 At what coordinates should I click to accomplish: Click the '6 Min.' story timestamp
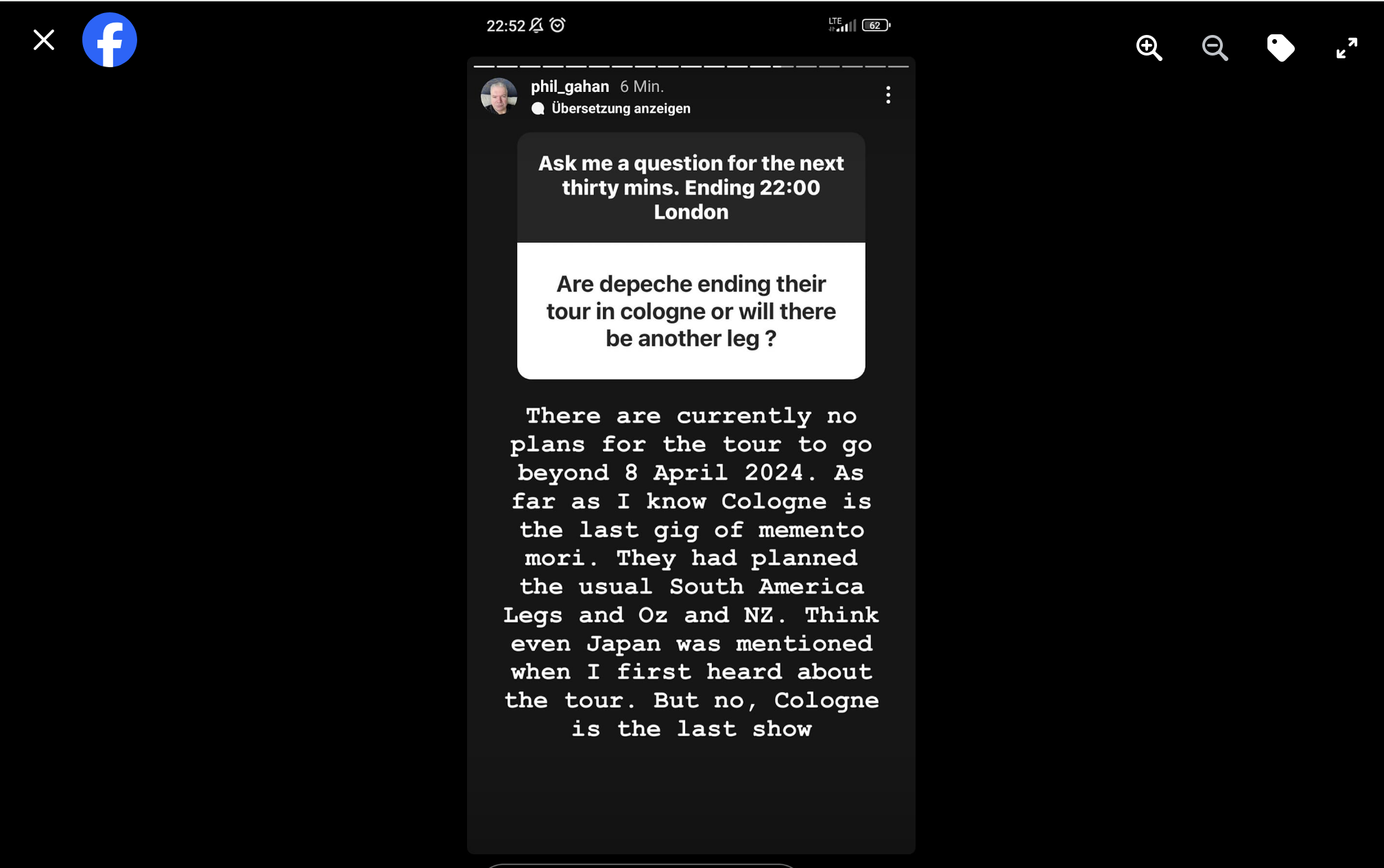[x=642, y=86]
